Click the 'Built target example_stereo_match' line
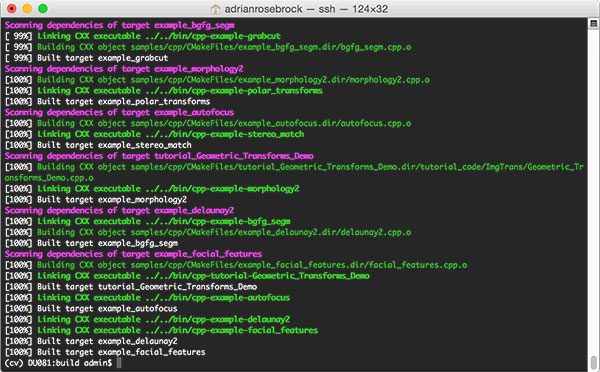The width and height of the screenshot is (600, 372). click(x=98, y=145)
